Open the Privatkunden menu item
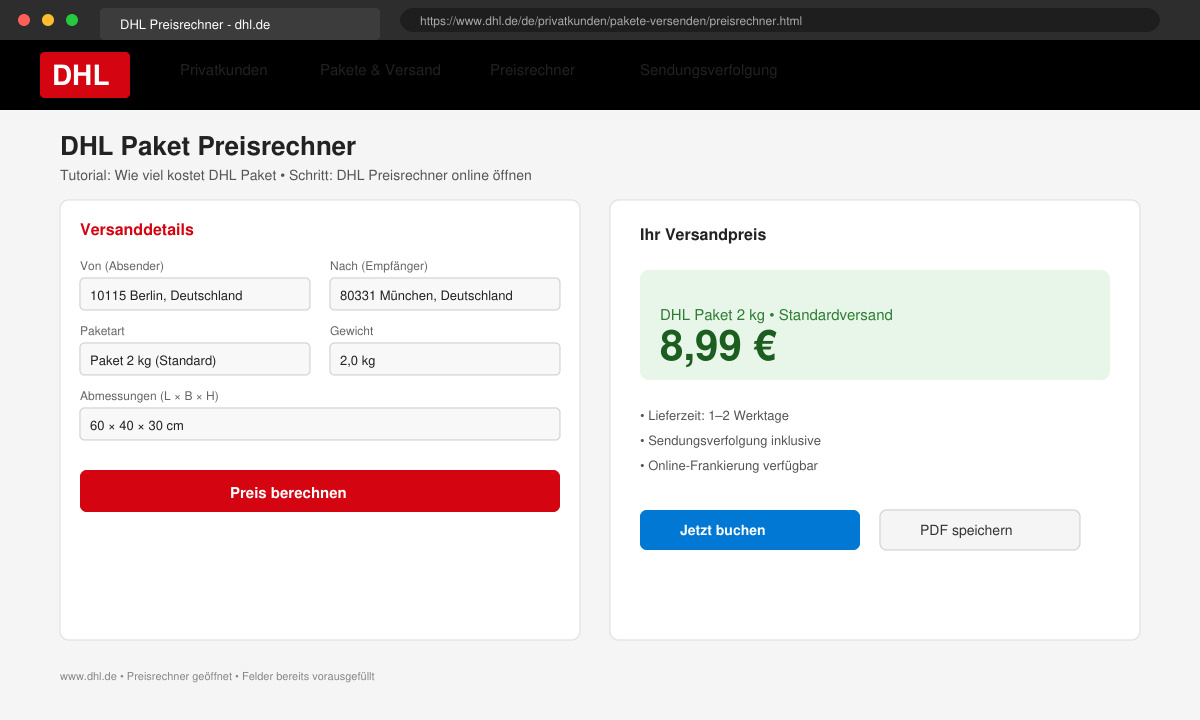The width and height of the screenshot is (1200, 720). click(x=224, y=70)
